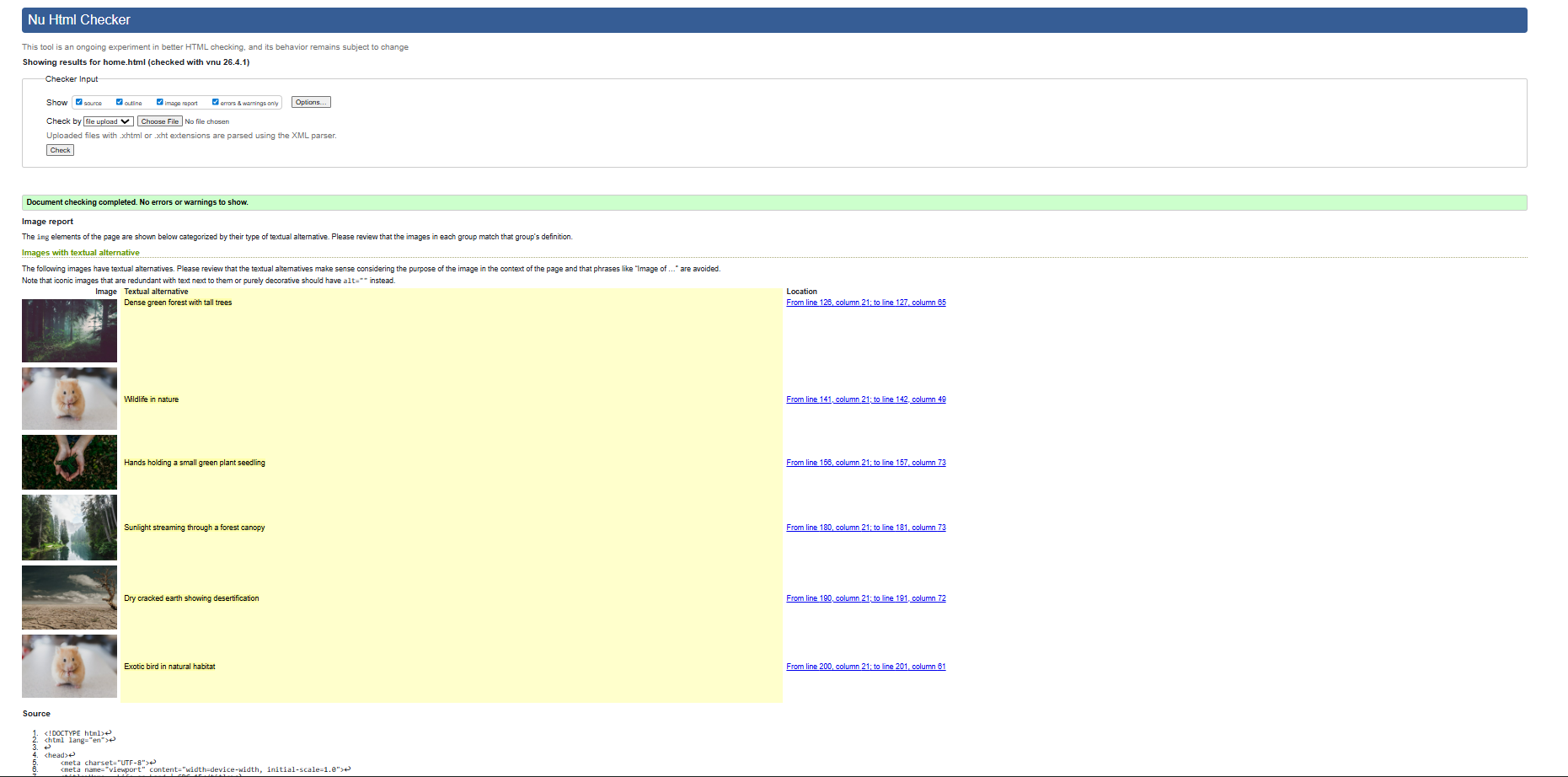Click the forest canopy sunlight thumbnail
Screen dimensions: 1568x777
click(69, 528)
